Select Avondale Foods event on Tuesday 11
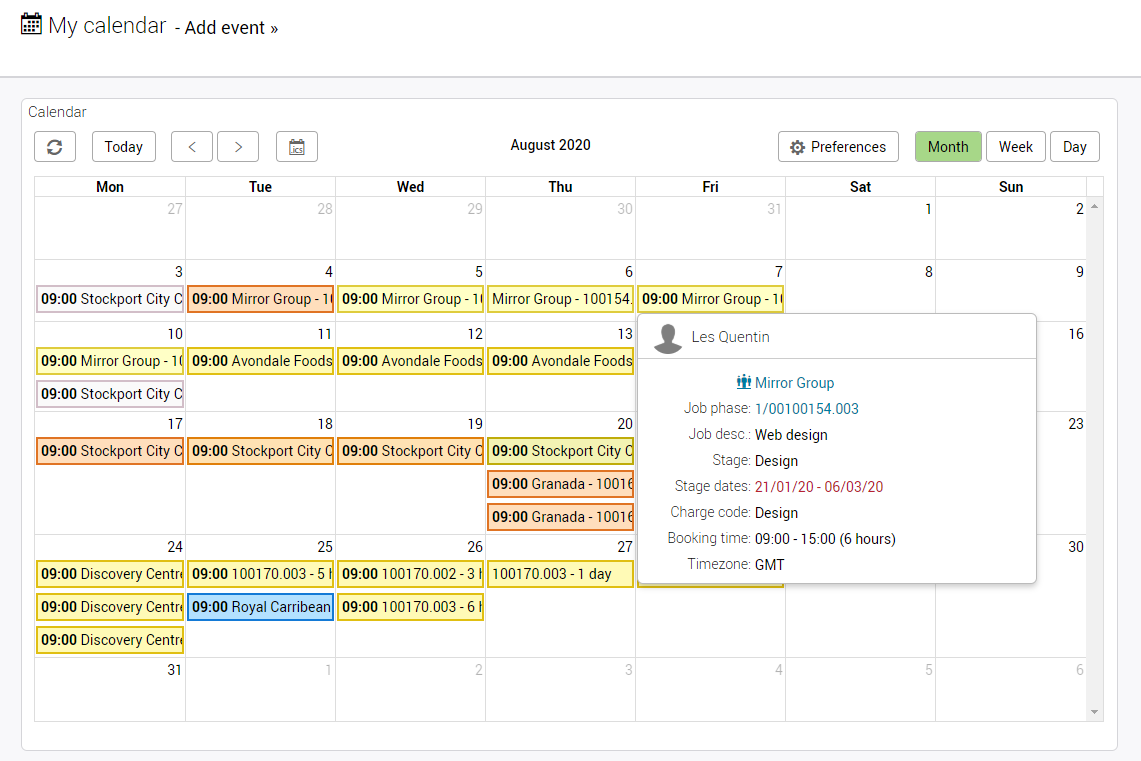1141x761 pixels. coord(260,361)
